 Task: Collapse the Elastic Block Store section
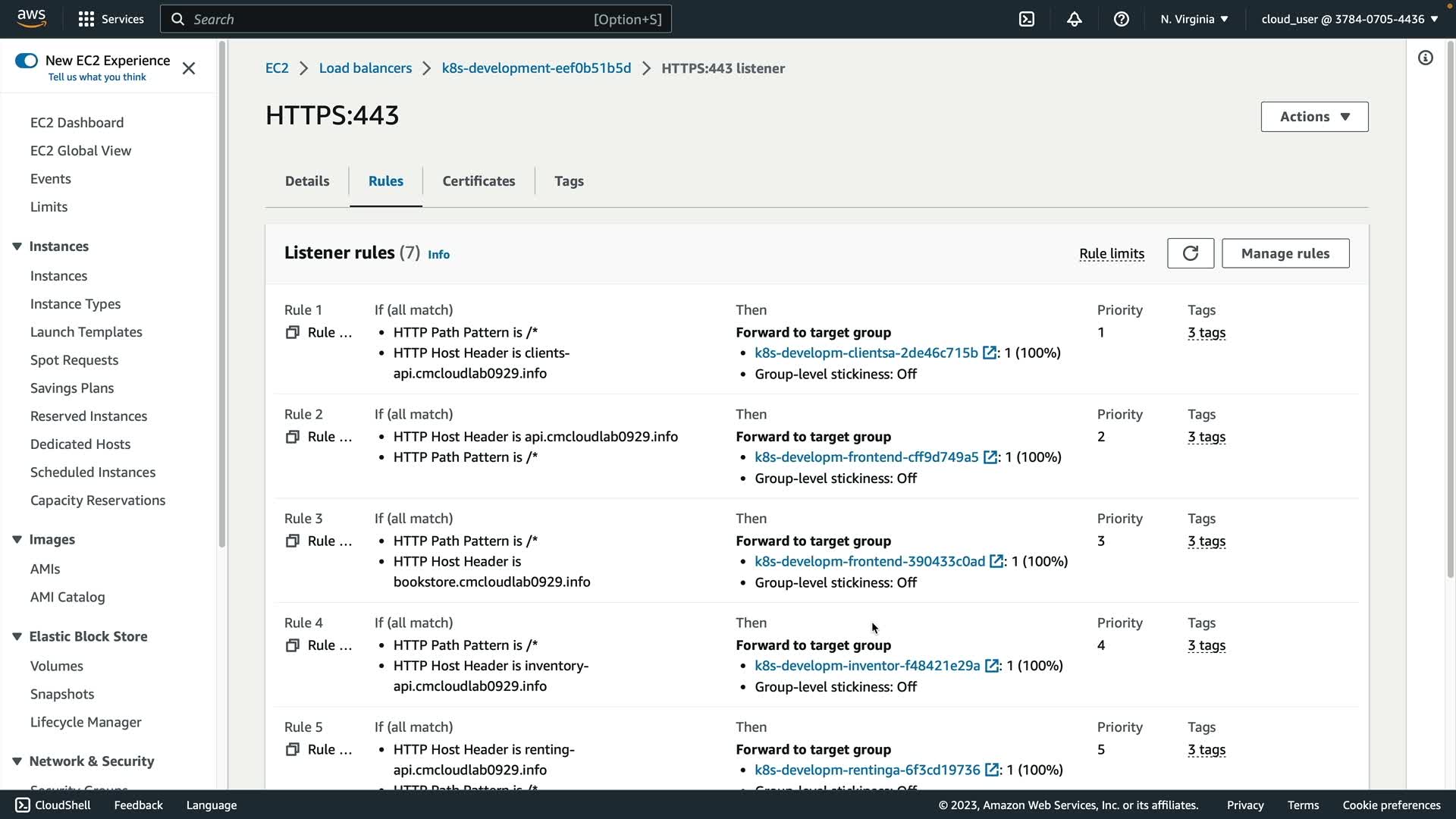(x=17, y=636)
